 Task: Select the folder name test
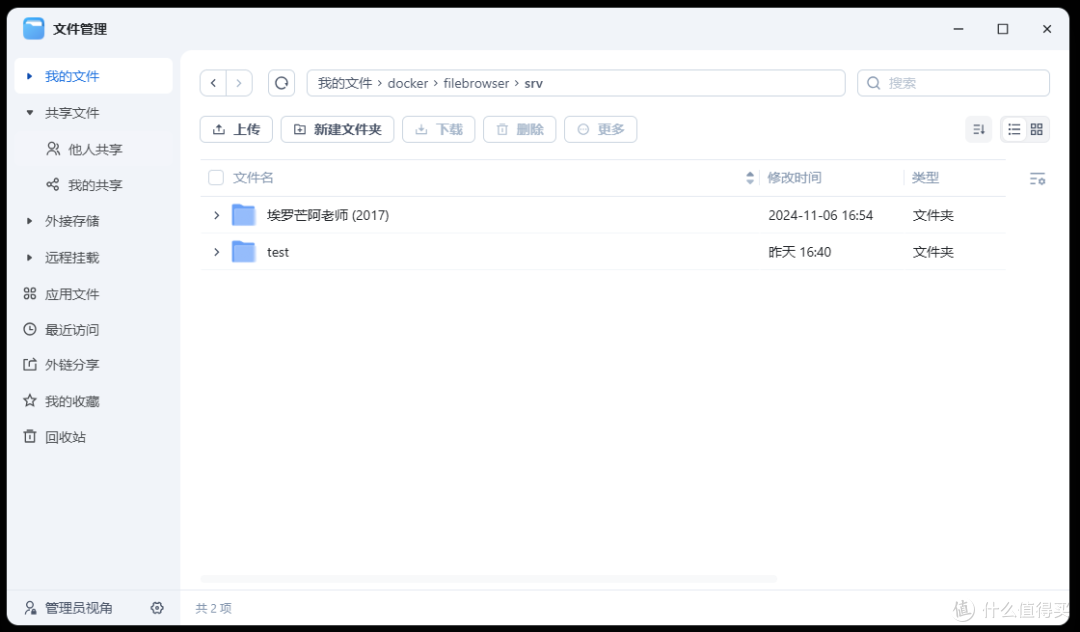tap(278, 253)
